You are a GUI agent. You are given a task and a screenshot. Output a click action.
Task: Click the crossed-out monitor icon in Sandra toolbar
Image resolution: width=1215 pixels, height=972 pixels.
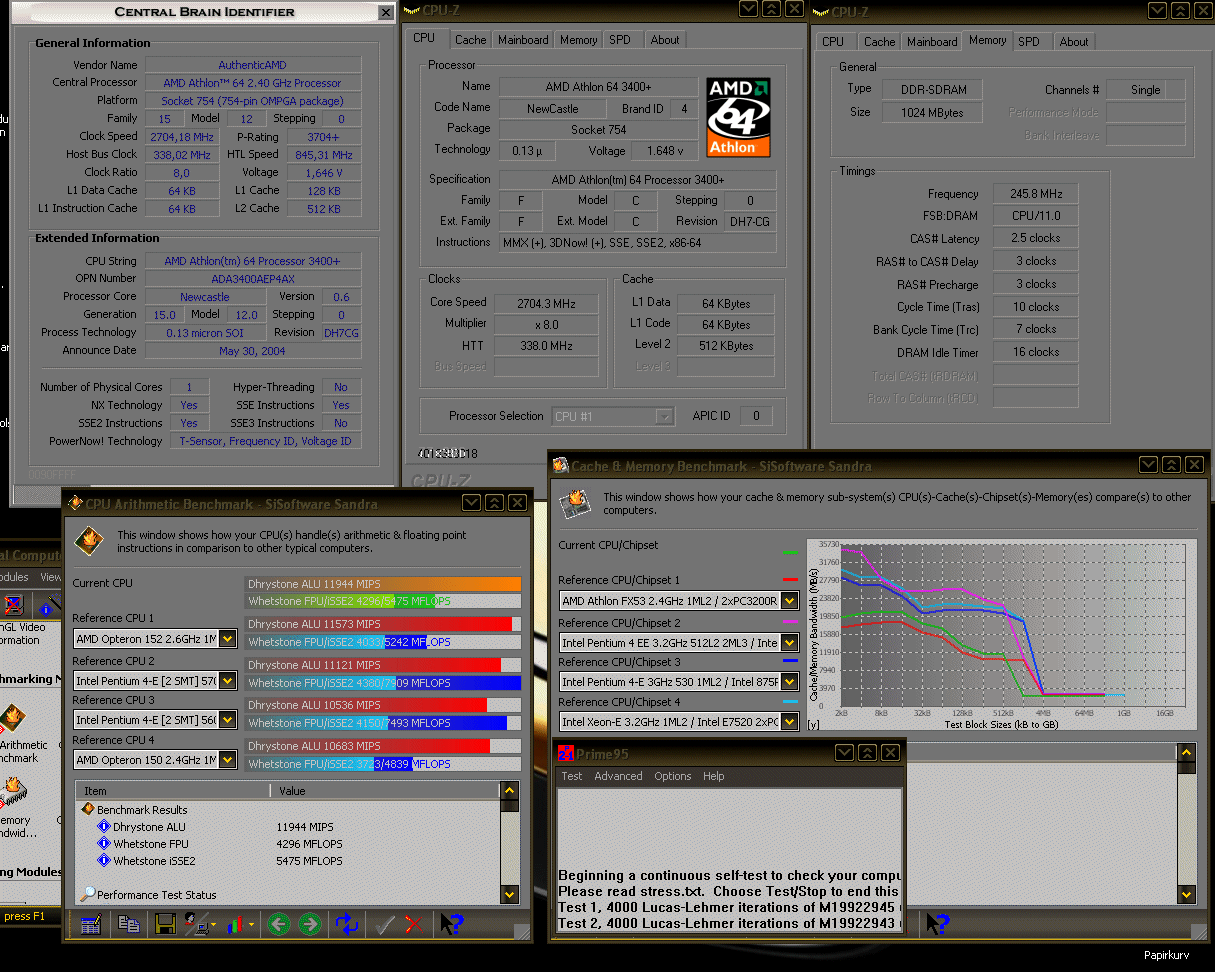14,604
